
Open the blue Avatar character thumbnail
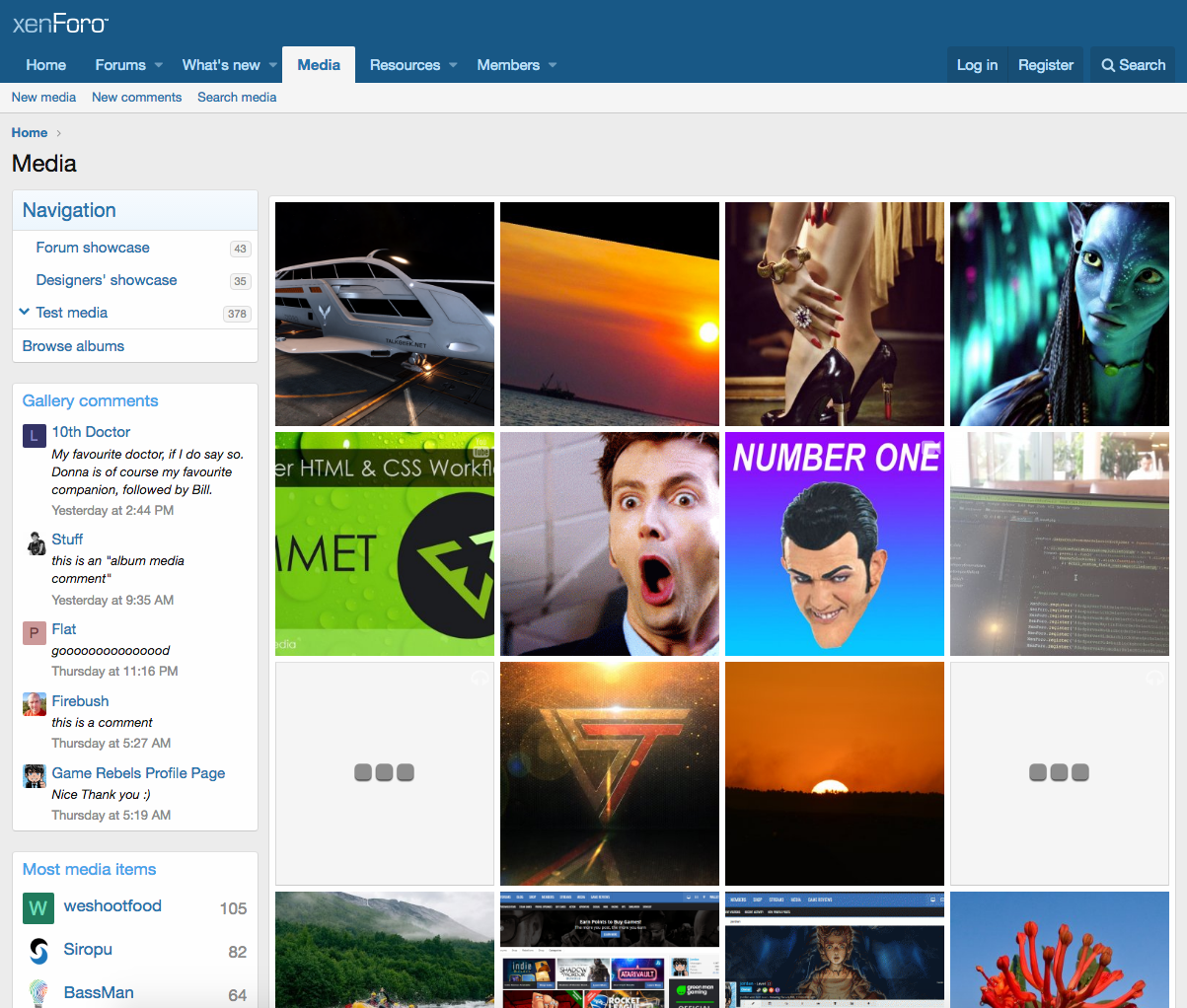tap(1059, 314)
